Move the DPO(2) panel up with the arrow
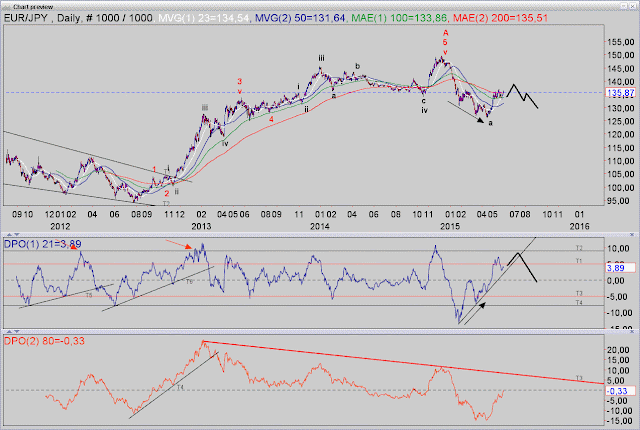Screen dimensions: 640x430 [9, 331]
